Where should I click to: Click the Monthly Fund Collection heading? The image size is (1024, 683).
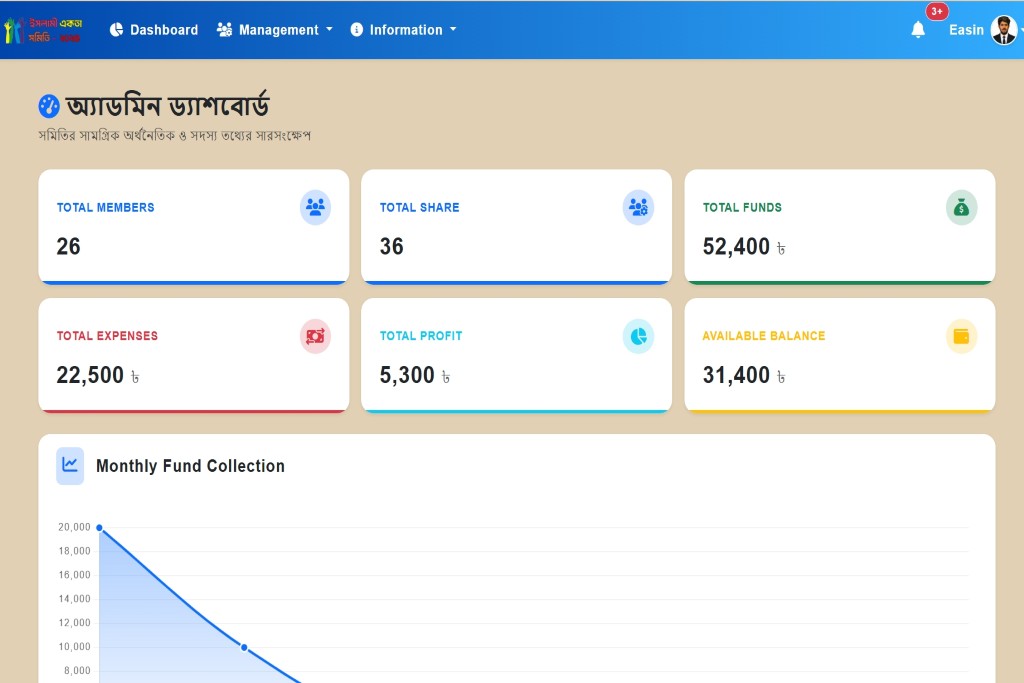click(191, 466)
